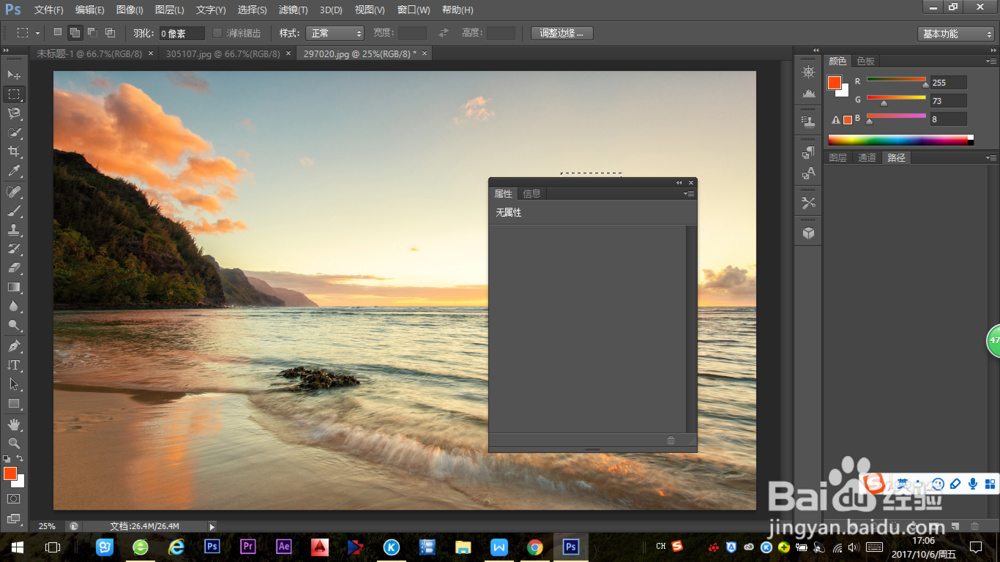Collapse the 属性 panel with the double arrow

tap(679, 182)
